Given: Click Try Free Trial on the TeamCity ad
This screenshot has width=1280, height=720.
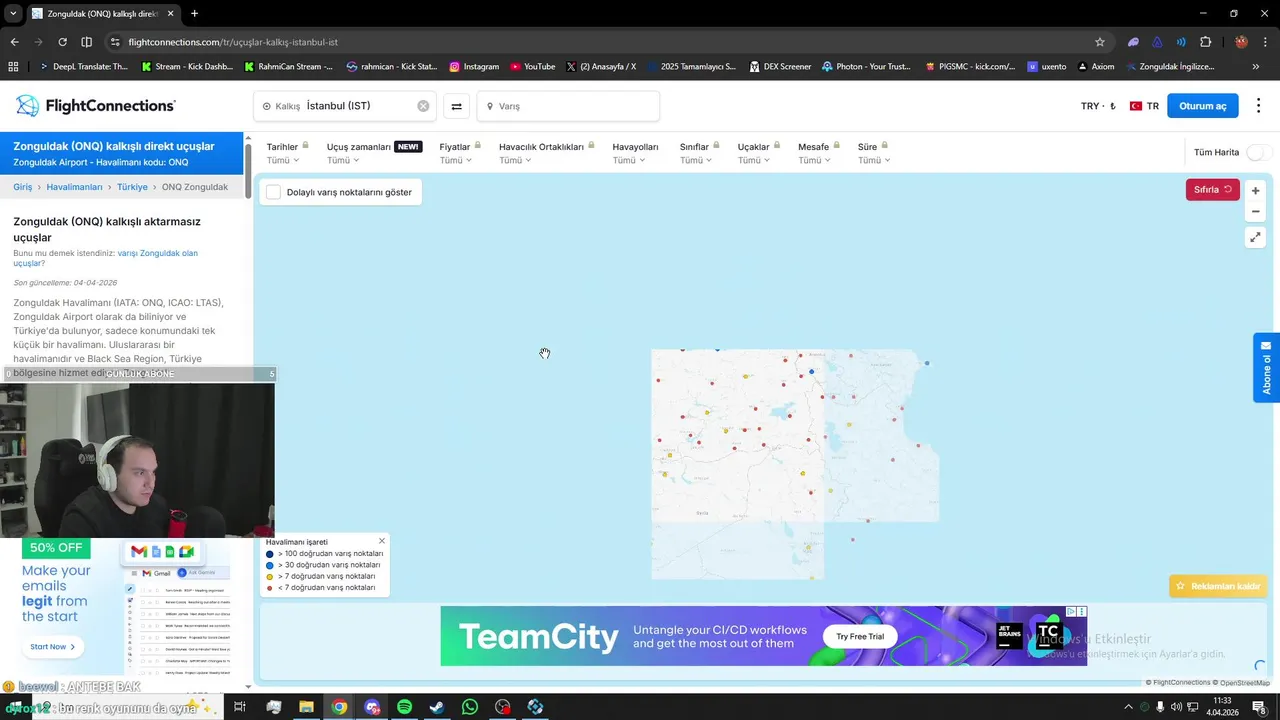Looking at the screenshot, I should point(860,636).
